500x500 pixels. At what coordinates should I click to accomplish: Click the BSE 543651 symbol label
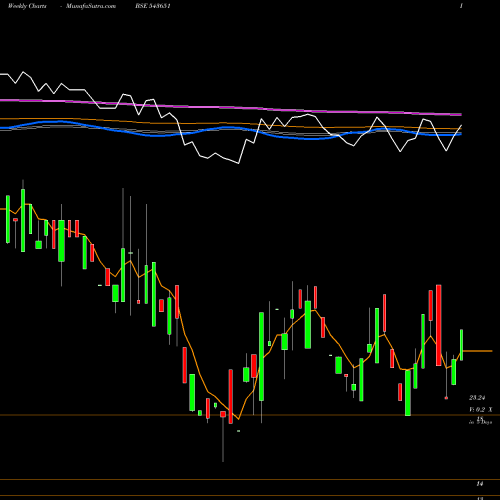point(153,6)
